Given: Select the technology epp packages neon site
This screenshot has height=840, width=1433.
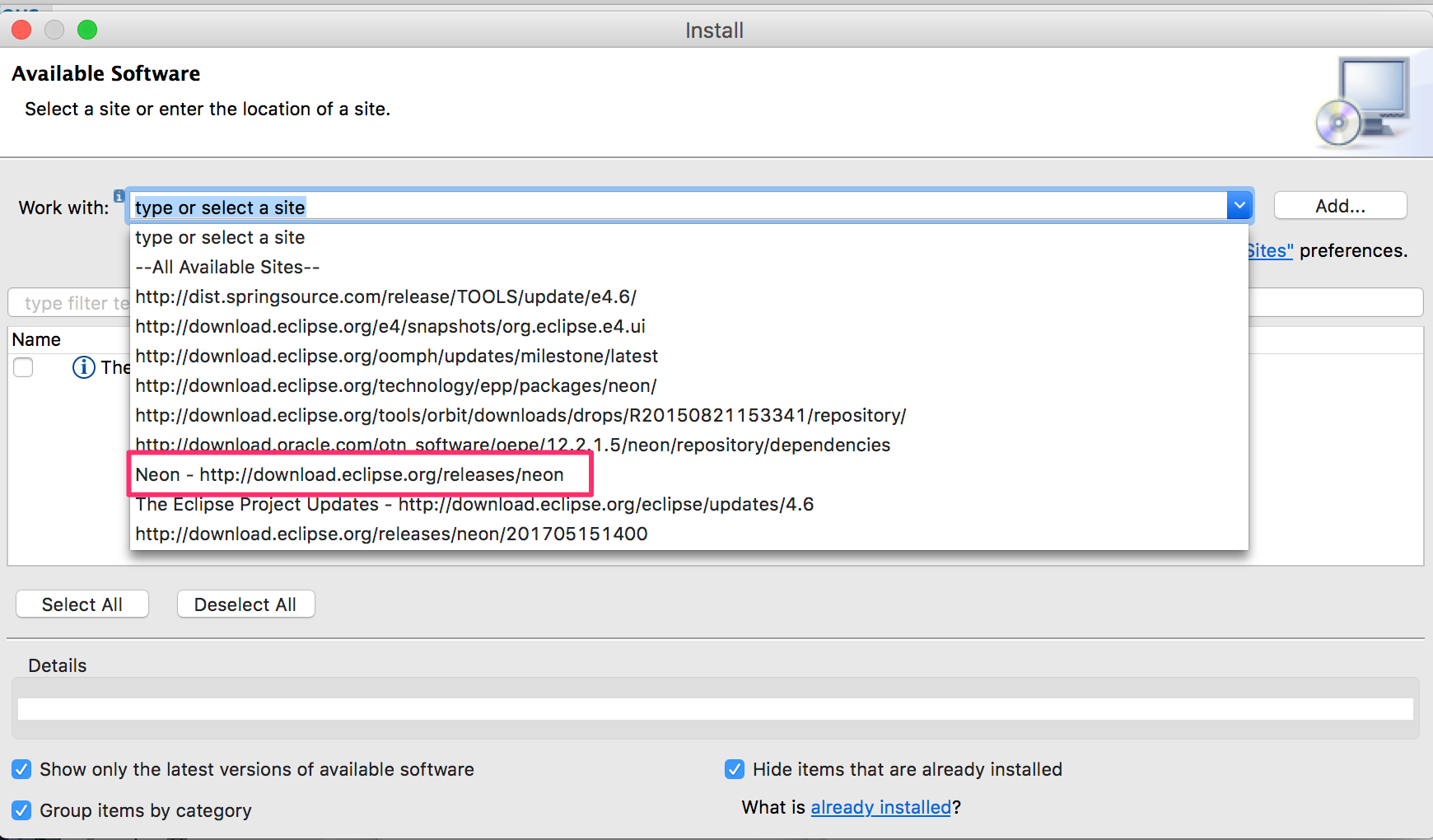Looking at the screenshot, I should click(688, 385).
